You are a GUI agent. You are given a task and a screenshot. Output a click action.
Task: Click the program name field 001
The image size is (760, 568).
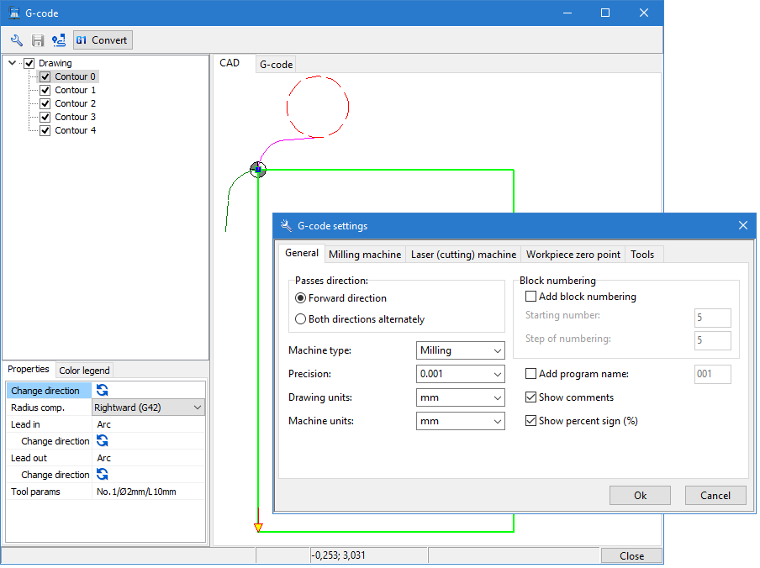(x=712, y=374)
